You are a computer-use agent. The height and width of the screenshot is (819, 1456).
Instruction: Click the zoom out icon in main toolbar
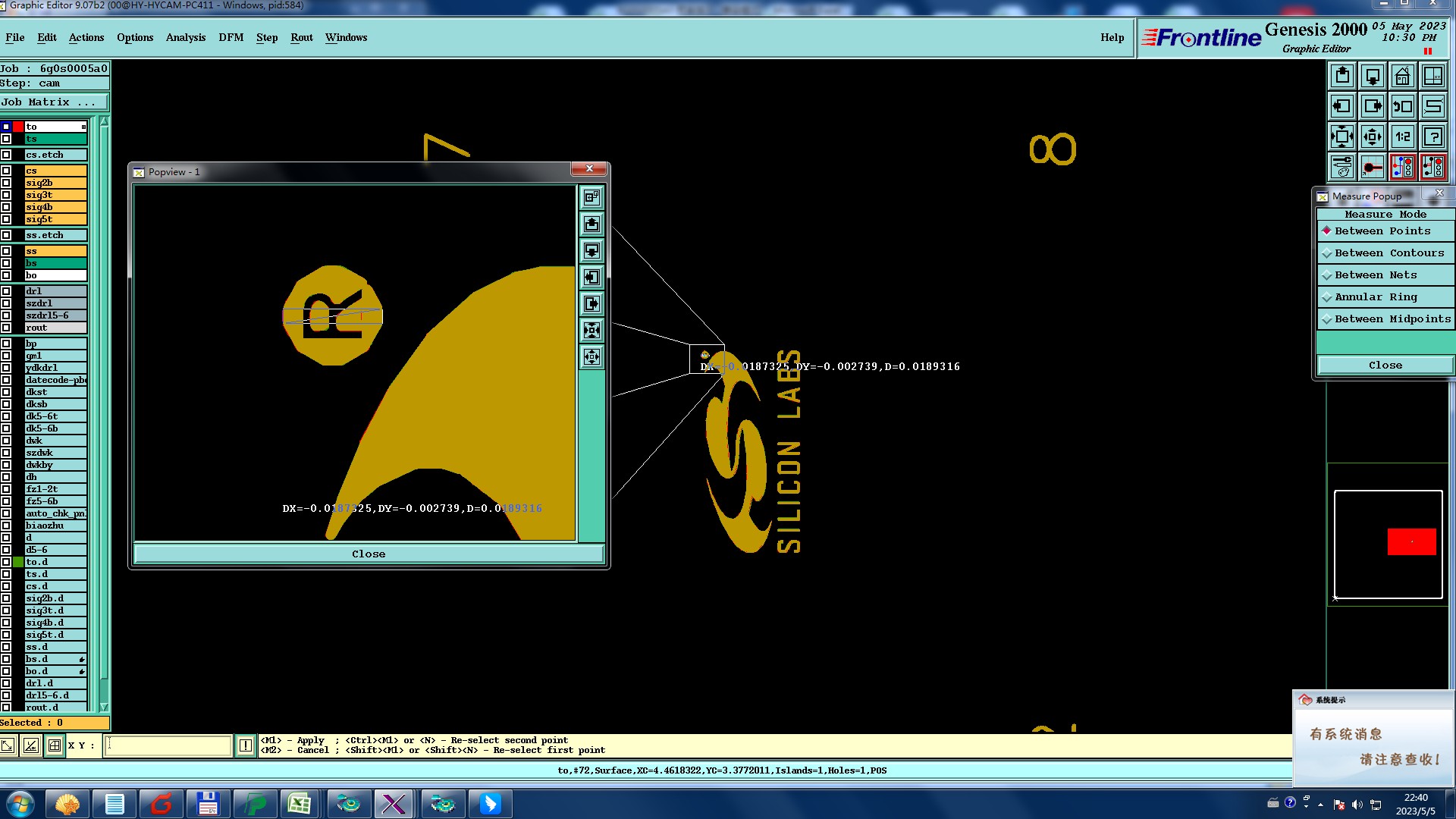point(1373,136)
